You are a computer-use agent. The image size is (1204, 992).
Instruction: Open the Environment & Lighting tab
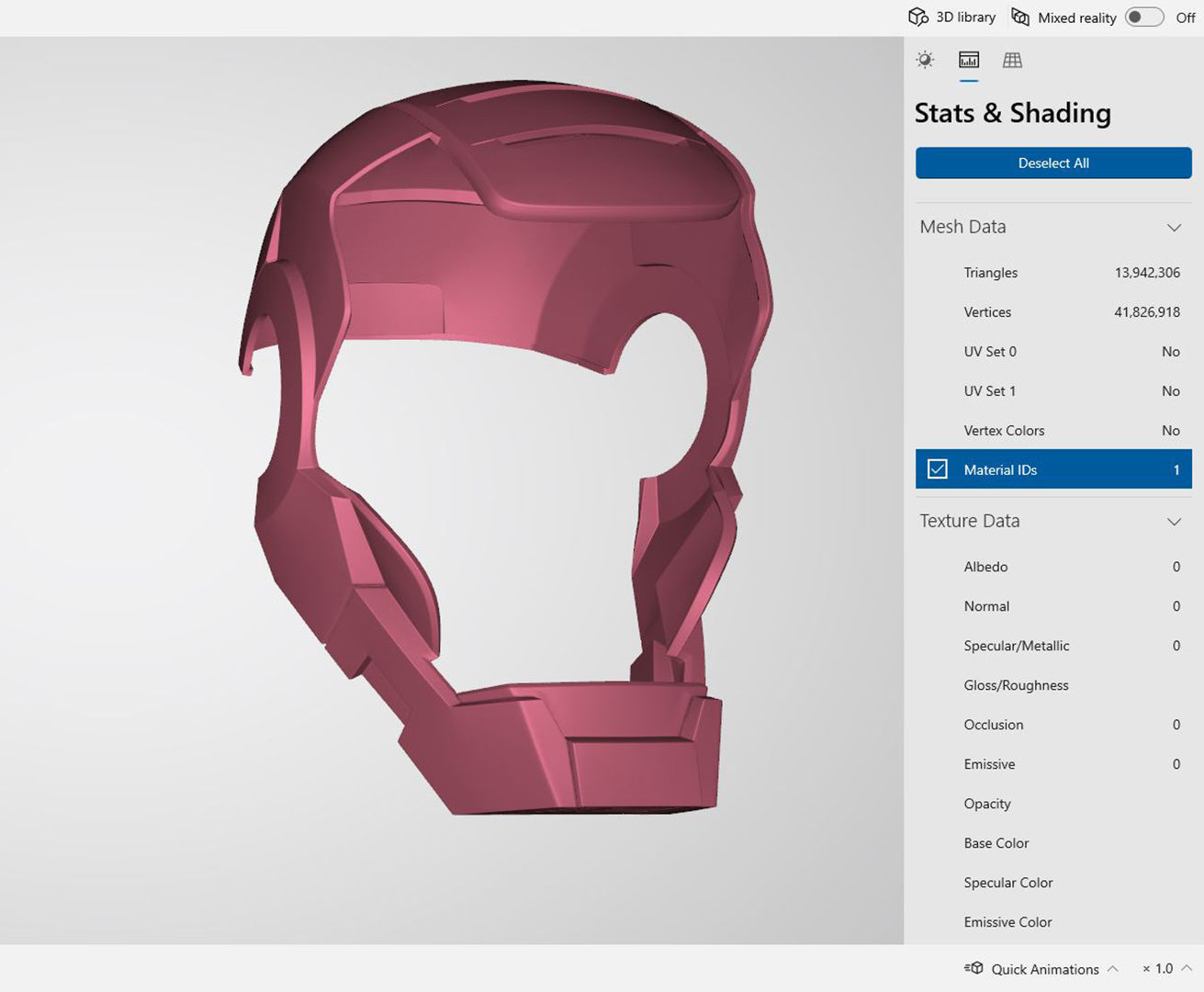tap(925, 60)
